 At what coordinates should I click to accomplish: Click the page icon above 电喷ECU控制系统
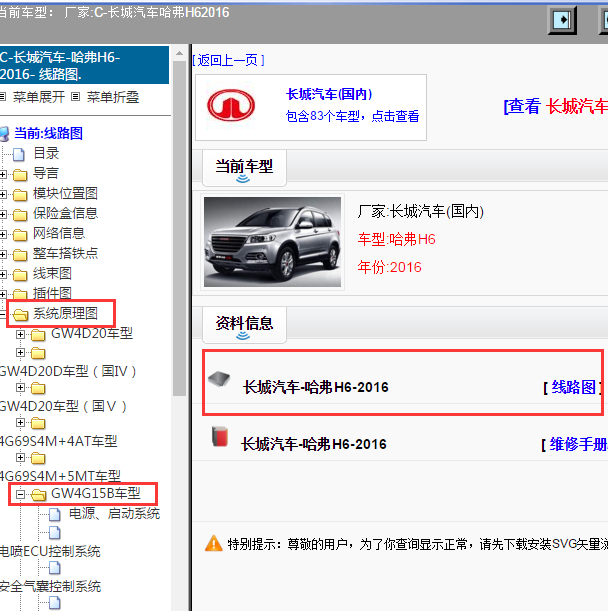click(55, 532)
